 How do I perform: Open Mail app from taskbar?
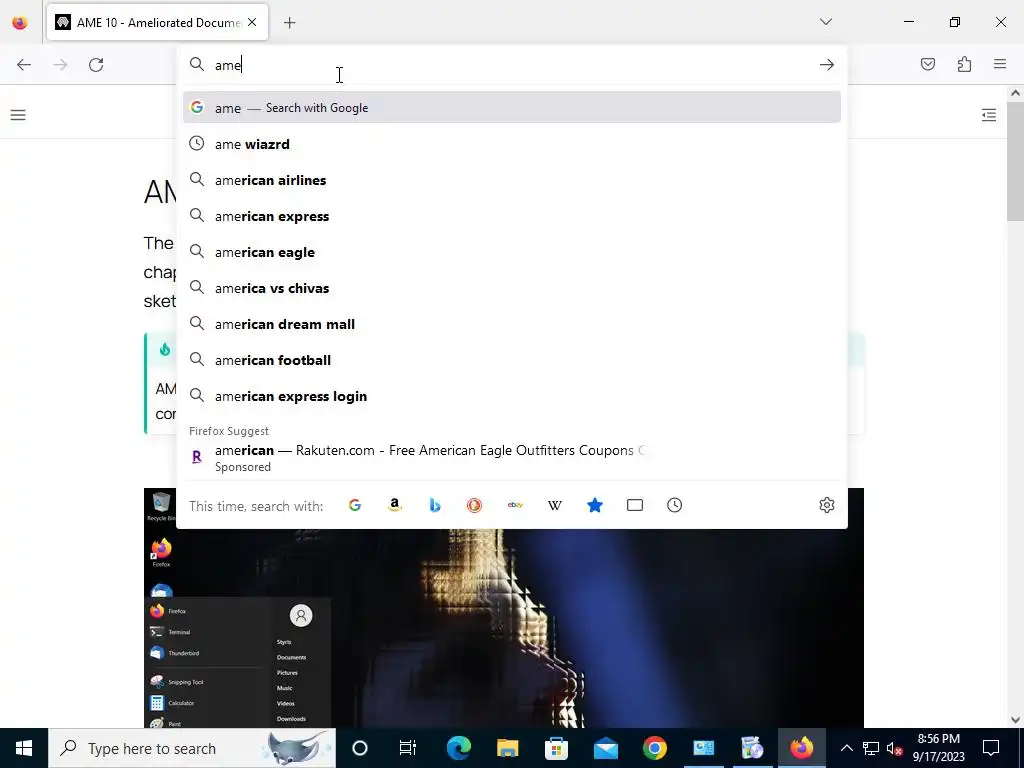[605, 748]
